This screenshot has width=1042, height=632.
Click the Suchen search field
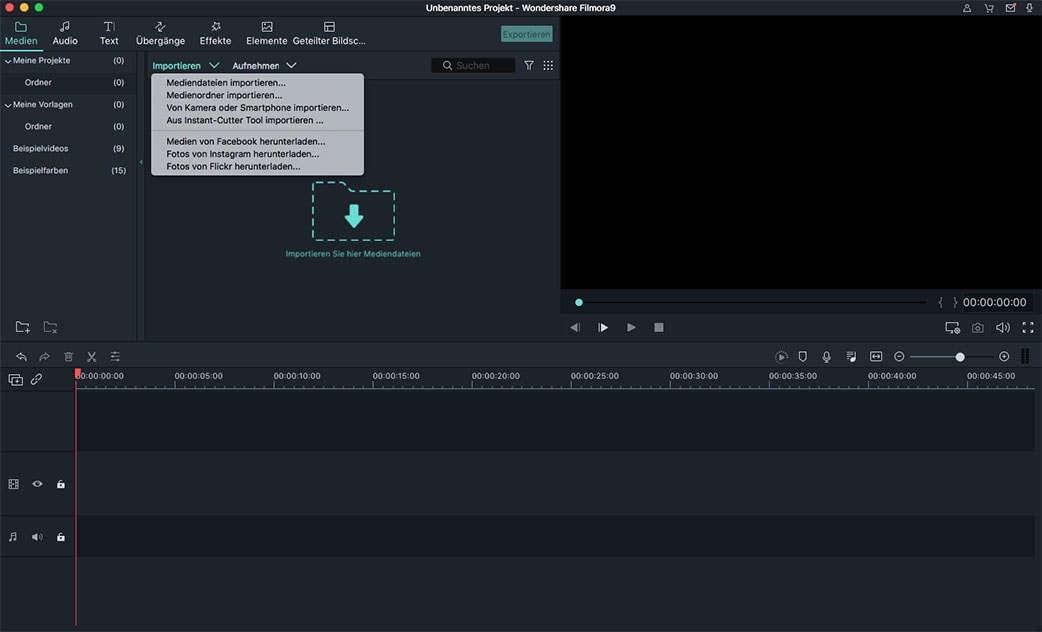pyautogui.click(x=473, y=65)
